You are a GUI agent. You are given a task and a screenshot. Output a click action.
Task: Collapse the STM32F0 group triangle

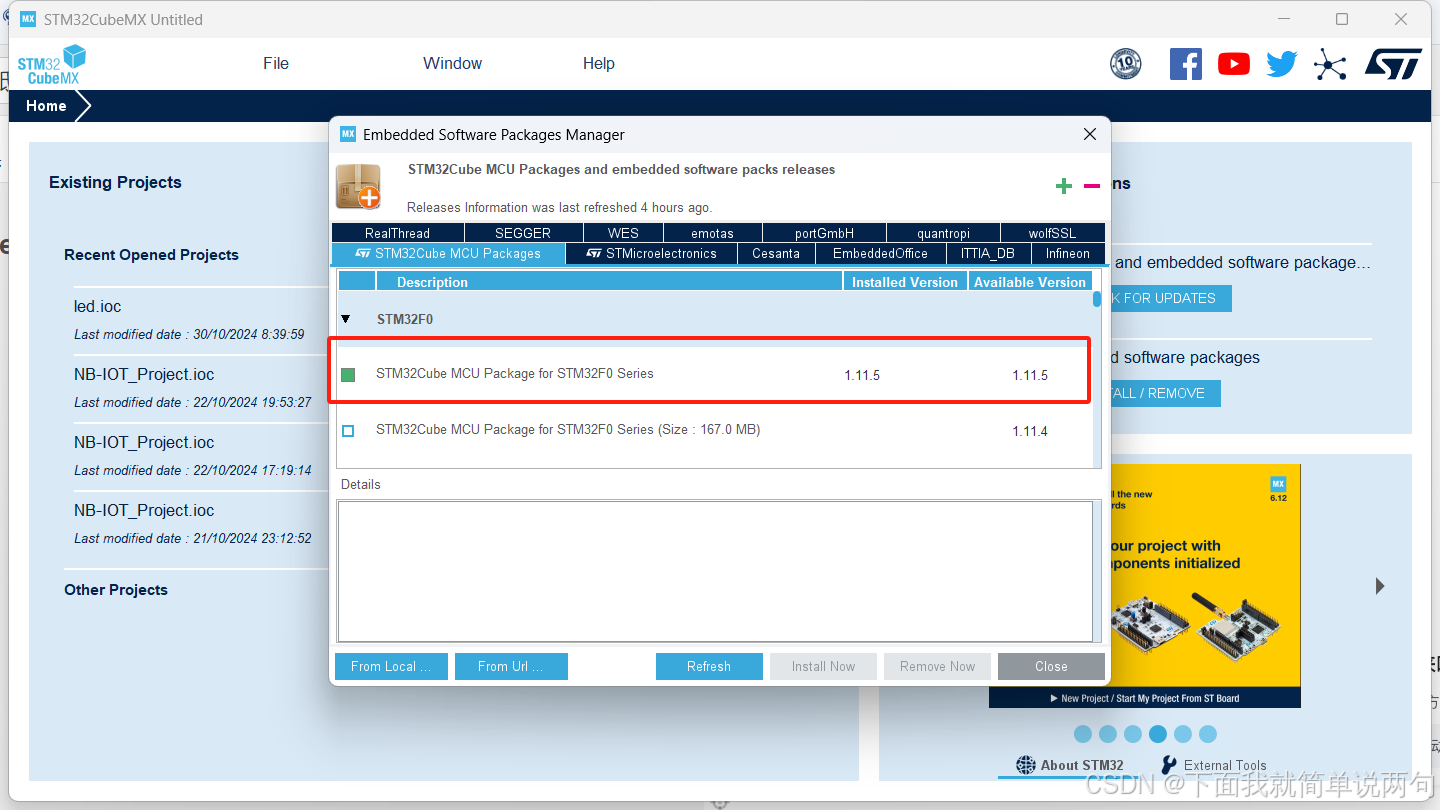tap(346, 320)
